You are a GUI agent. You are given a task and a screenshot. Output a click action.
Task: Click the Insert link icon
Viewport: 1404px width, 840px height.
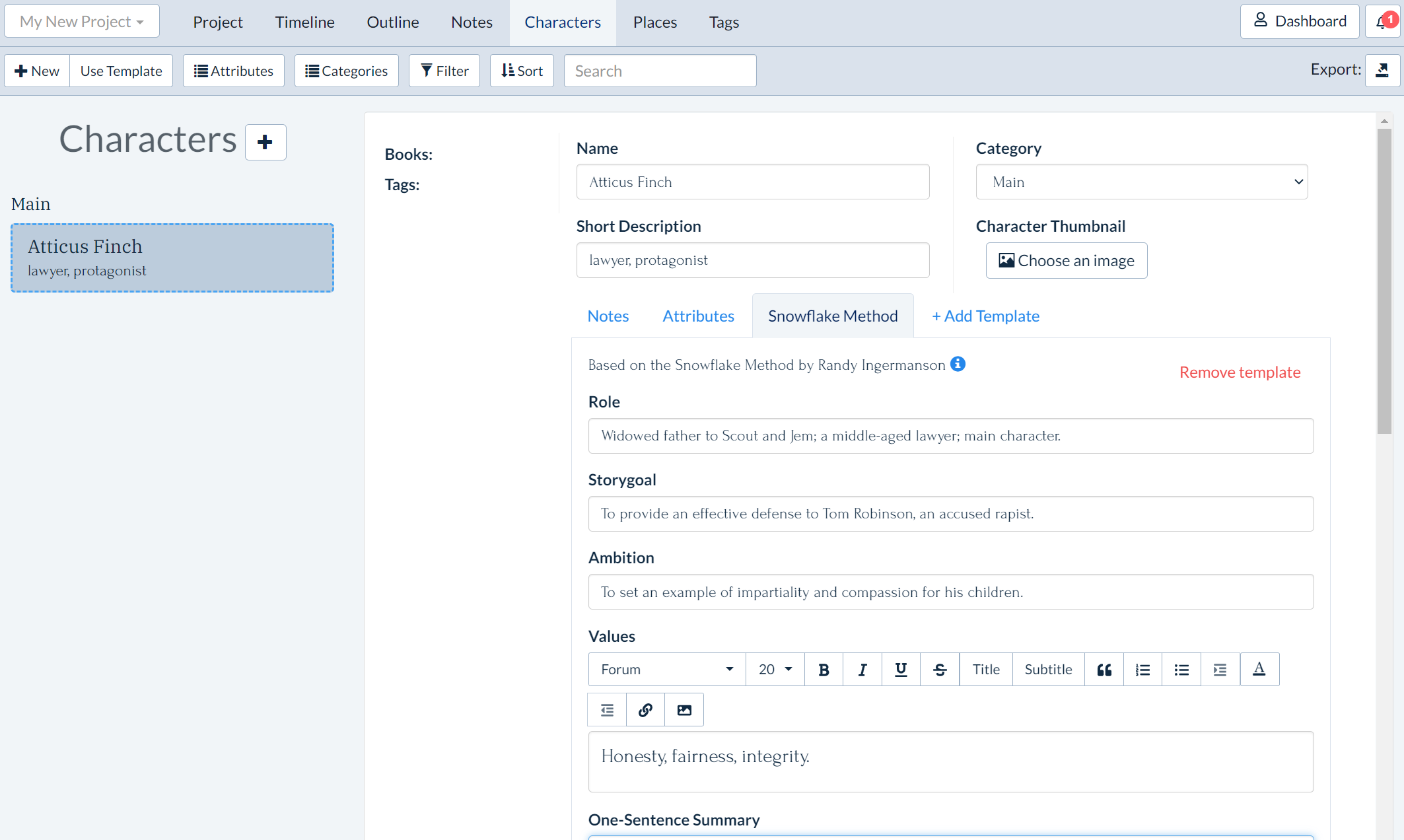pyautogui.click(x=646, y=710)
